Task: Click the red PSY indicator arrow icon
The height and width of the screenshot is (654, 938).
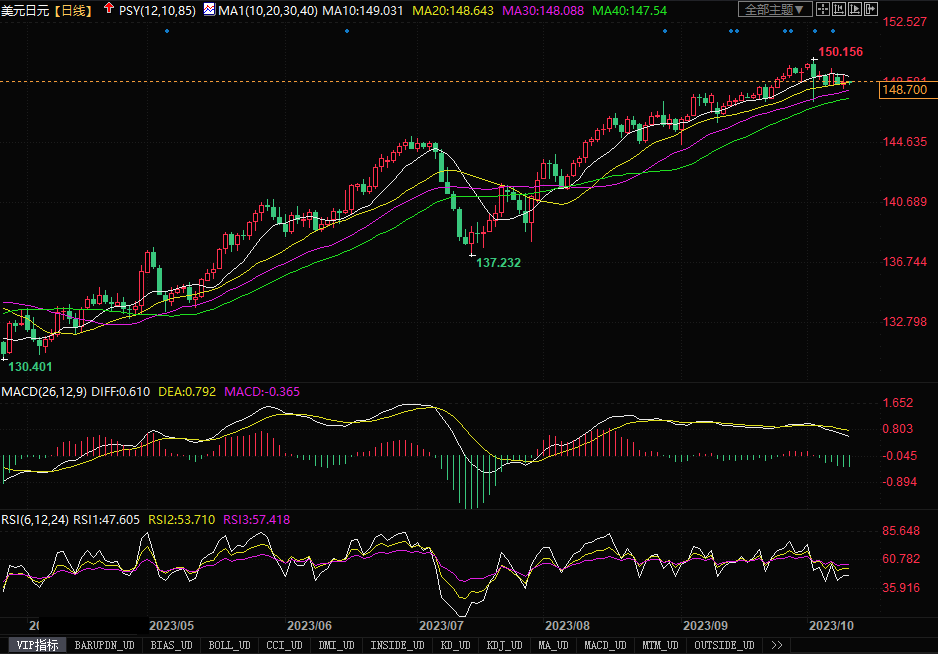Action: pyautogui.click(x=108, y=9)
